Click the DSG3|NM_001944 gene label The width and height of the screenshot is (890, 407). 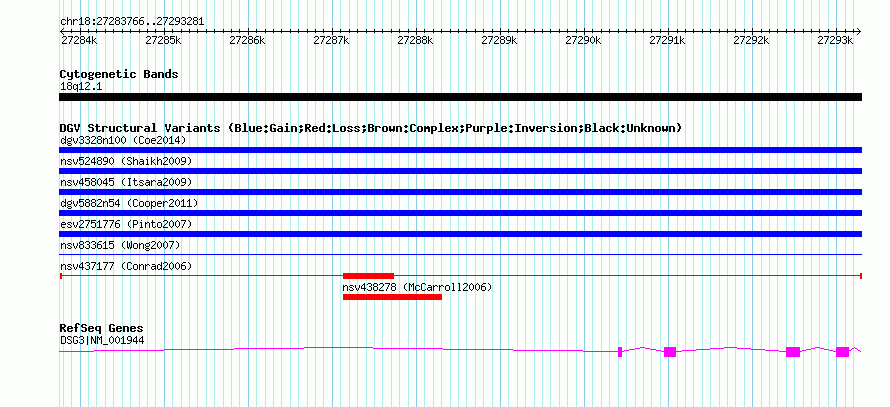[x=102, y=341]
